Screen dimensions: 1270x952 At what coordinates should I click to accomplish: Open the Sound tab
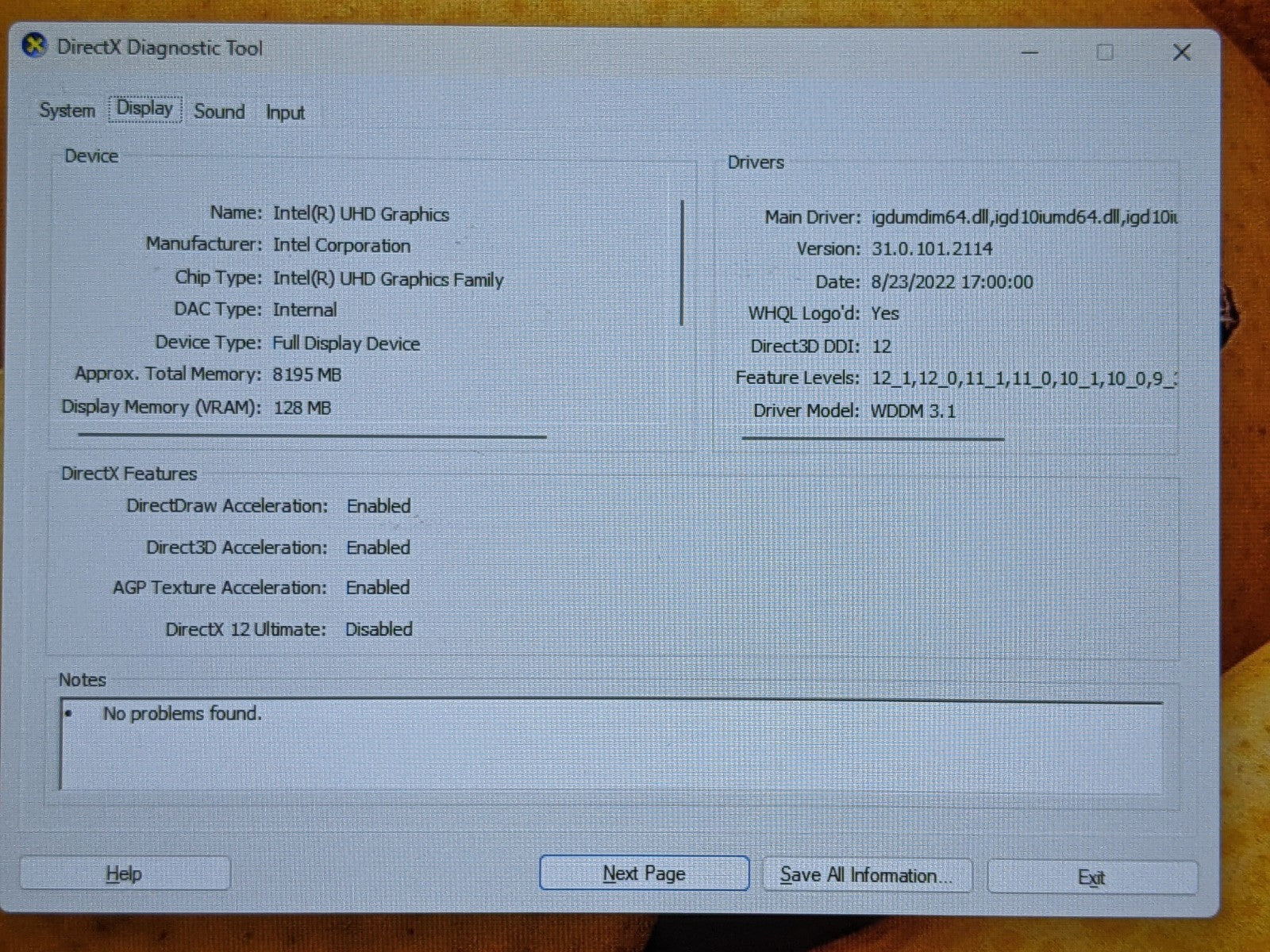click(x=219, y=112)
